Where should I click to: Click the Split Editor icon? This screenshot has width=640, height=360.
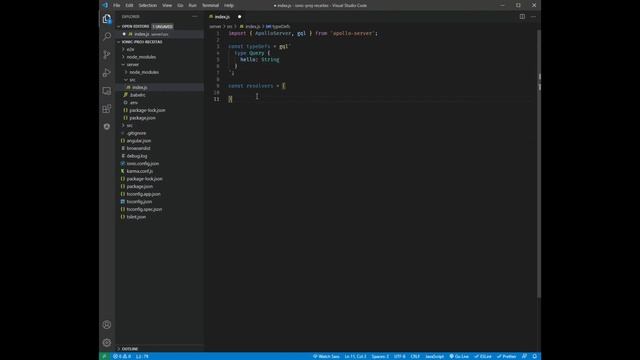pyautogui.click(x=522, y=17)
